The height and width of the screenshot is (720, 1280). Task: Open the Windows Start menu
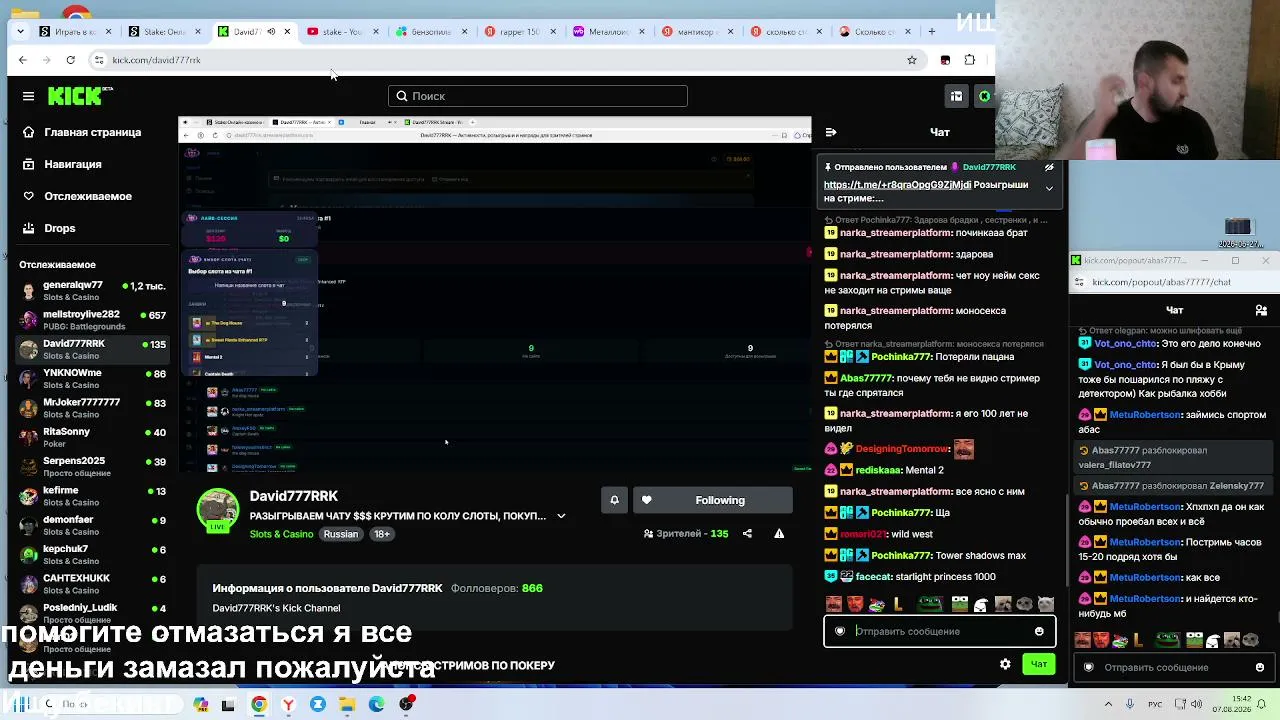(20, 704)
